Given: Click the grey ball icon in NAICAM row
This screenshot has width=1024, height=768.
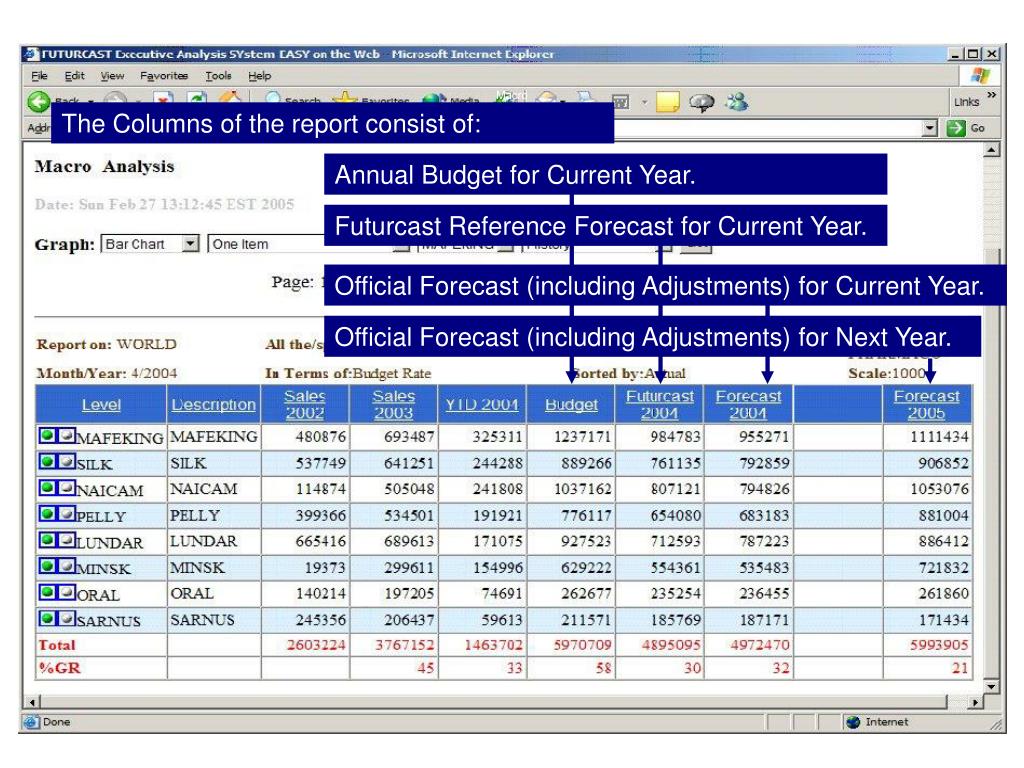Looking at the screenshot, I should [x=67, y=488].
